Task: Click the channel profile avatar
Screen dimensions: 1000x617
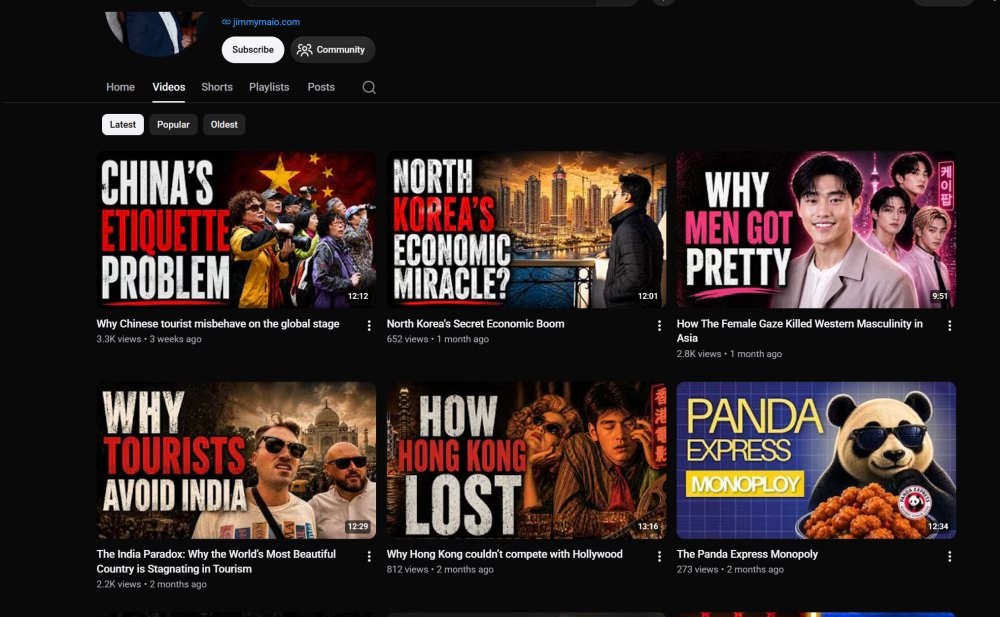Action: pyautogui.click(x=155, y=32)
